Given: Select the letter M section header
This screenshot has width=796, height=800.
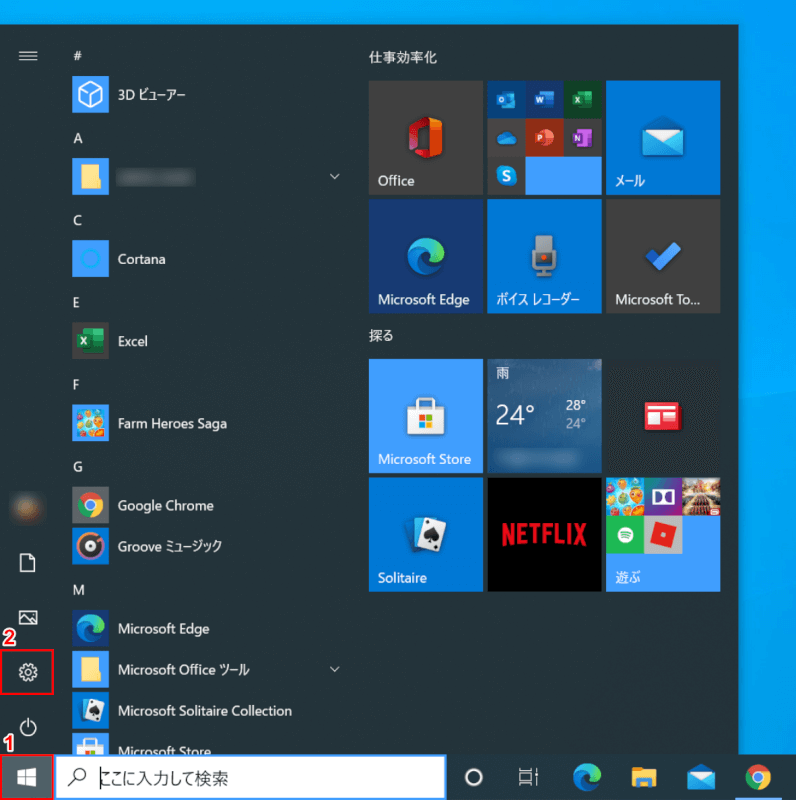Looking at the screenshot, I should [x=79, y=590].
